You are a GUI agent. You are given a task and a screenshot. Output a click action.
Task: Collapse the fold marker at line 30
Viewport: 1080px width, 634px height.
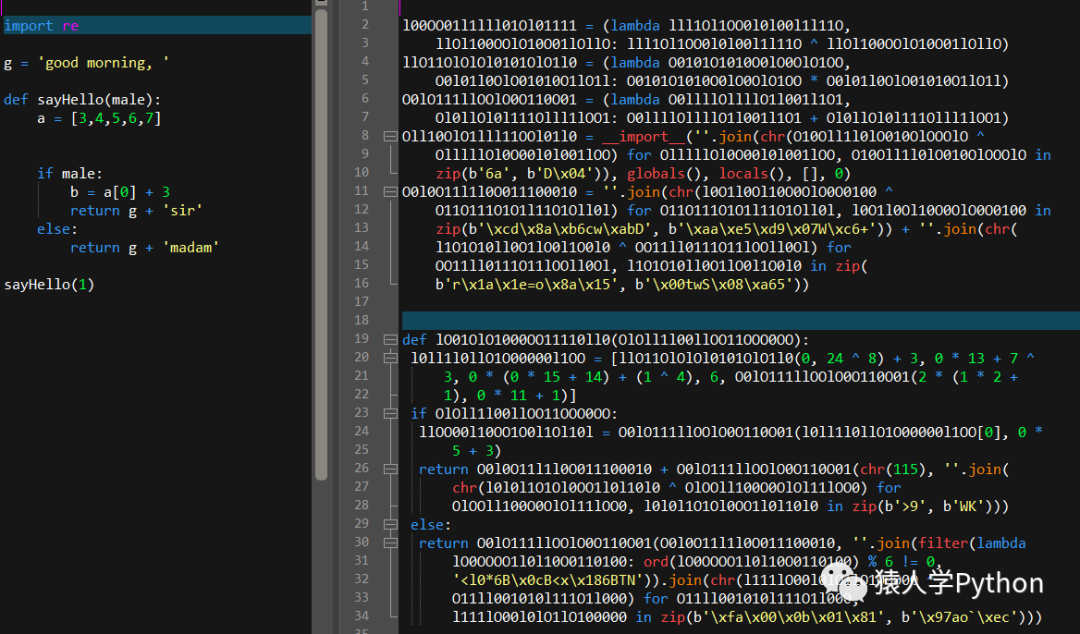pos(390,543)
